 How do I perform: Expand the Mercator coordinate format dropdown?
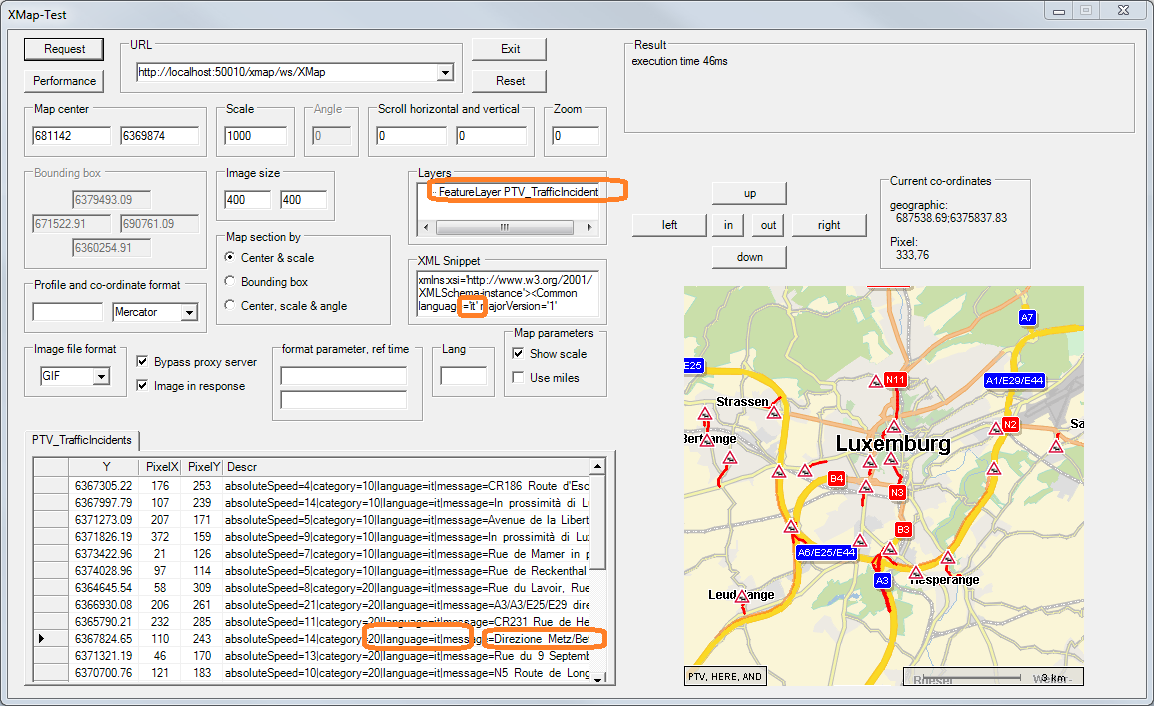(x=188, y=313)
